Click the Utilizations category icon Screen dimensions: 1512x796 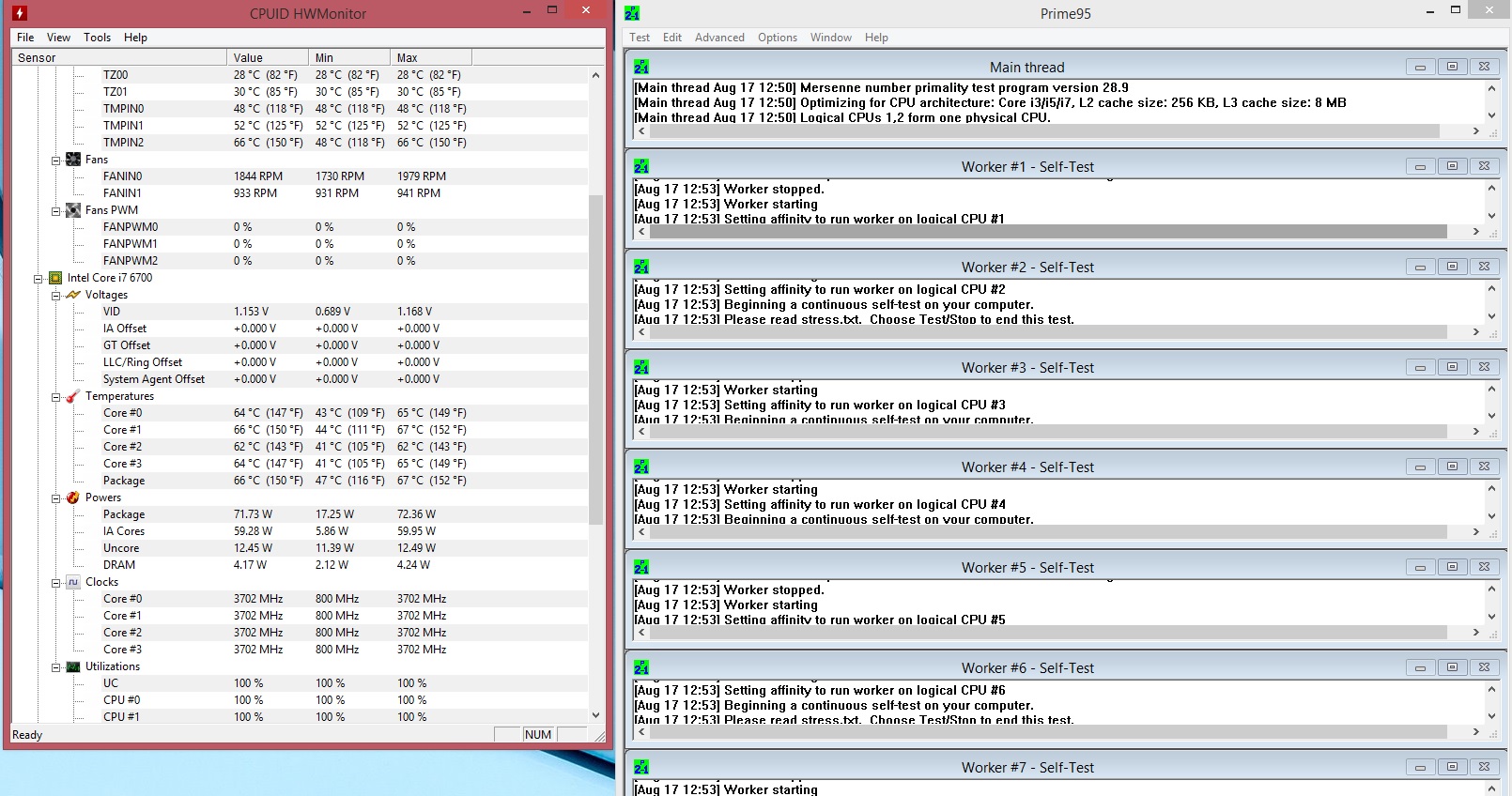tap(73, 666)
